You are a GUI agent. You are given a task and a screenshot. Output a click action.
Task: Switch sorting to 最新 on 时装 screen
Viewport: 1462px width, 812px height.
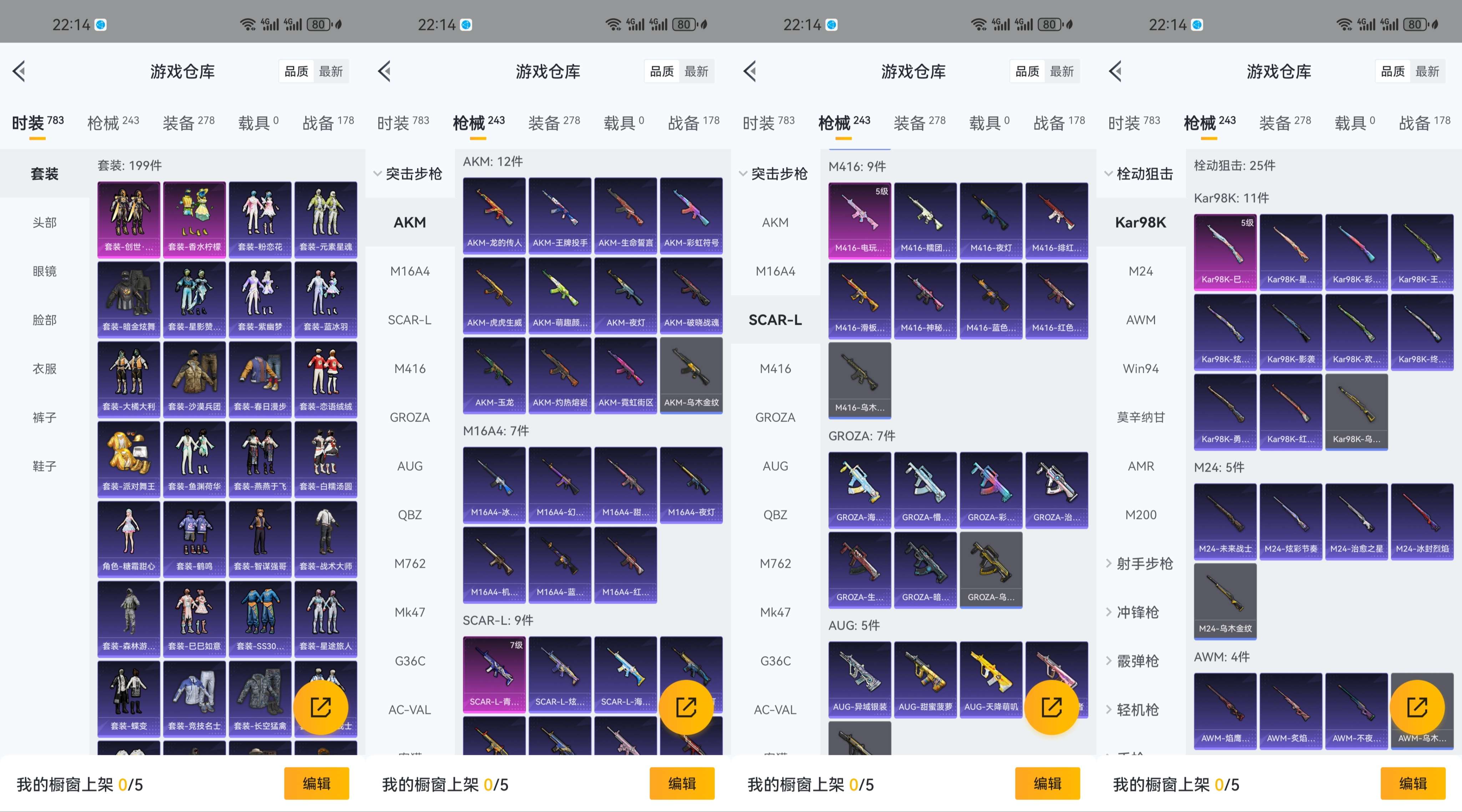coord(331,71)
